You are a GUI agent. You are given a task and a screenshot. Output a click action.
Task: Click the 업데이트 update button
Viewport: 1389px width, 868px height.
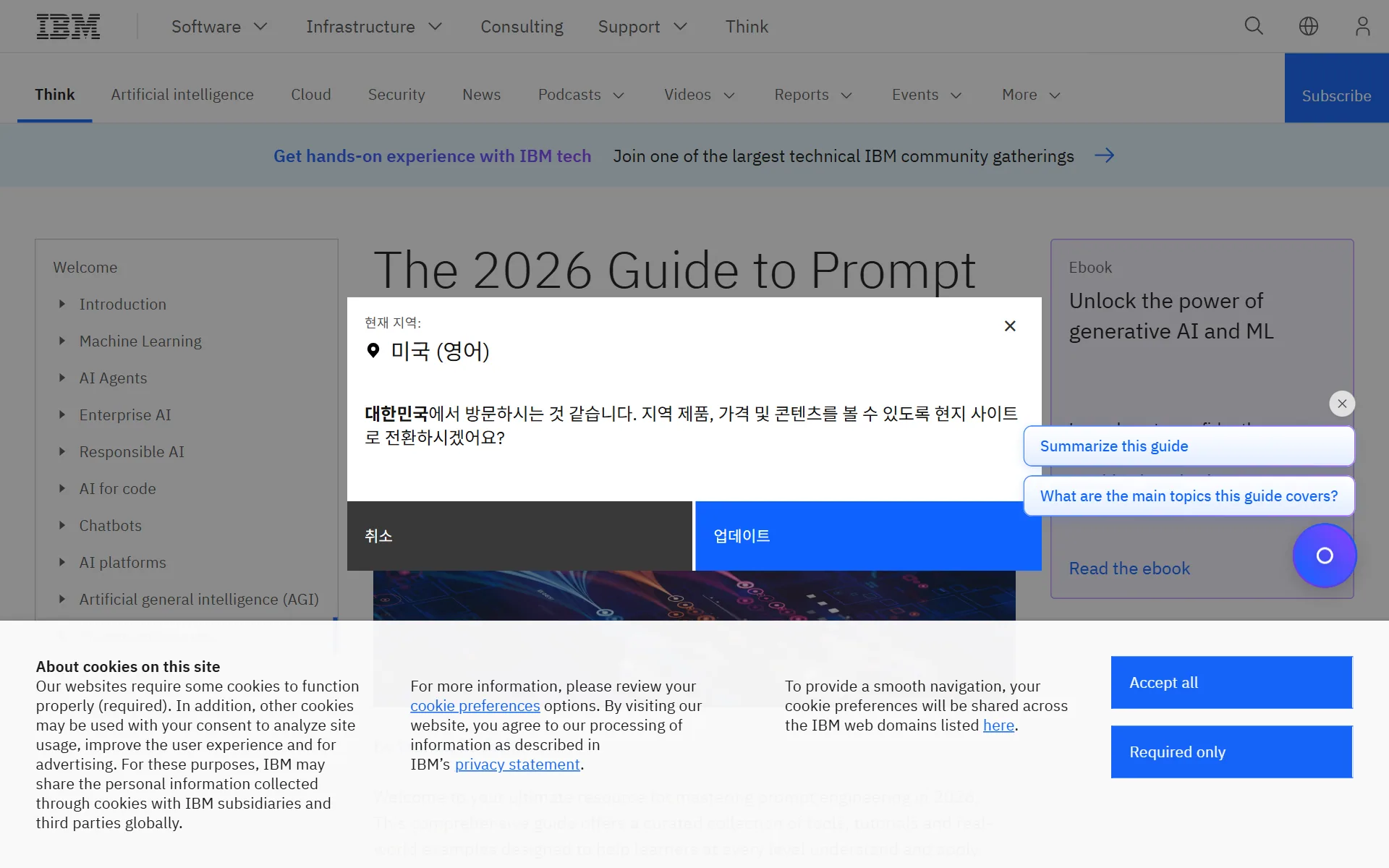(868, 536)
